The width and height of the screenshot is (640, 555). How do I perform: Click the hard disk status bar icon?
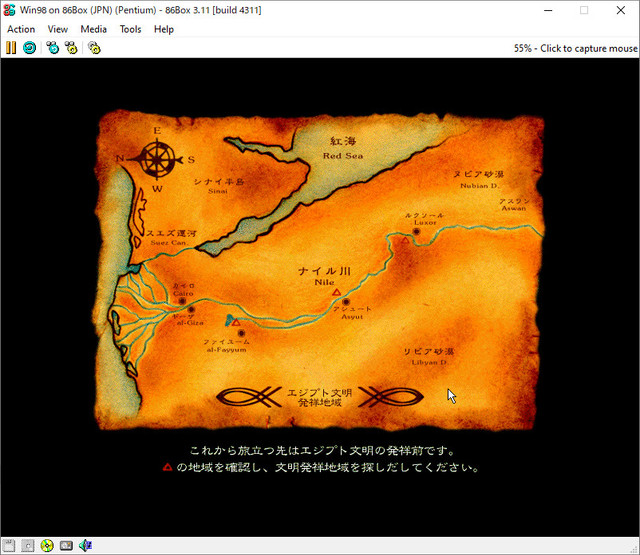(x=66, y=545)
